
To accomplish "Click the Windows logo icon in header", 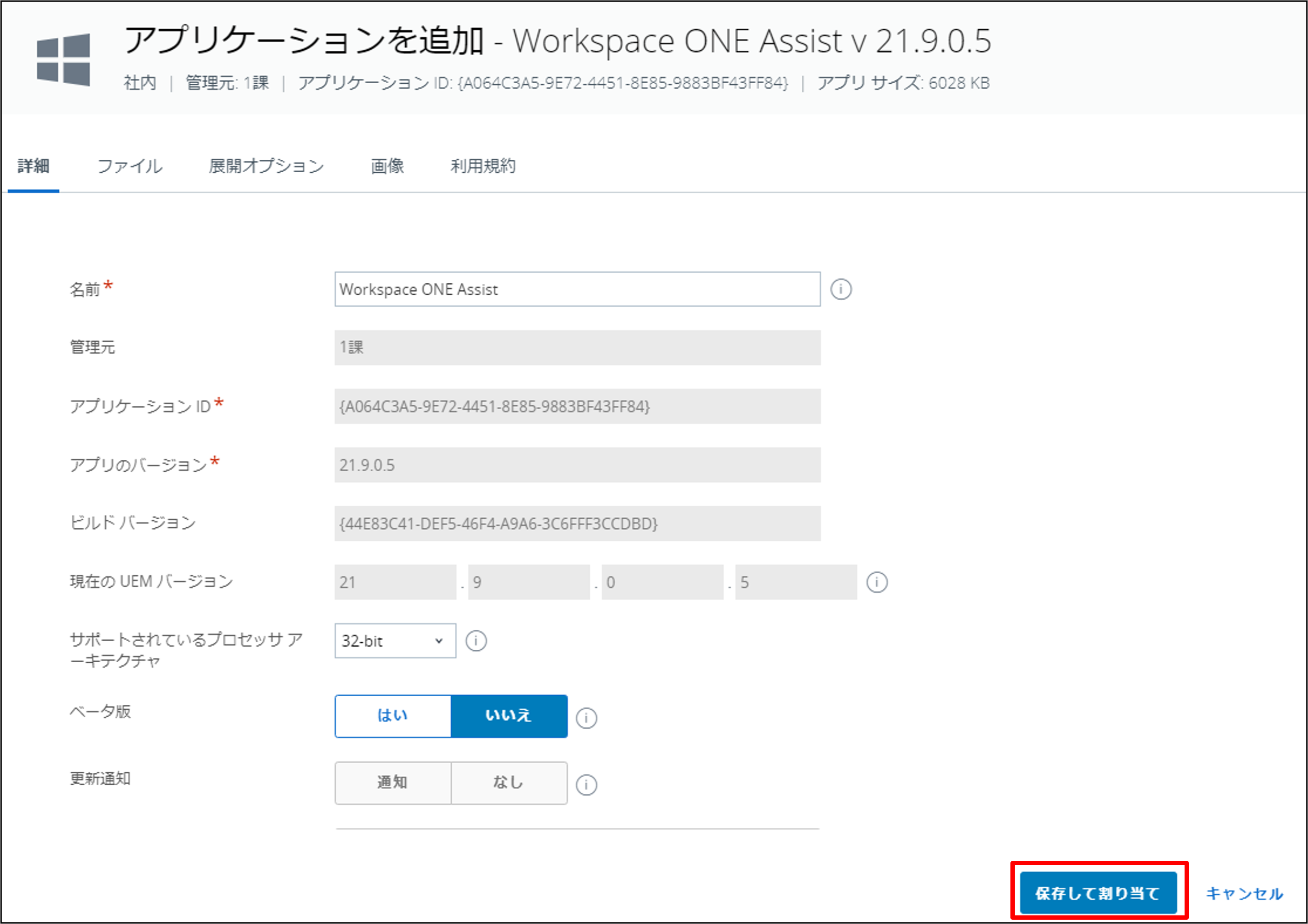I will pos(63,60).
